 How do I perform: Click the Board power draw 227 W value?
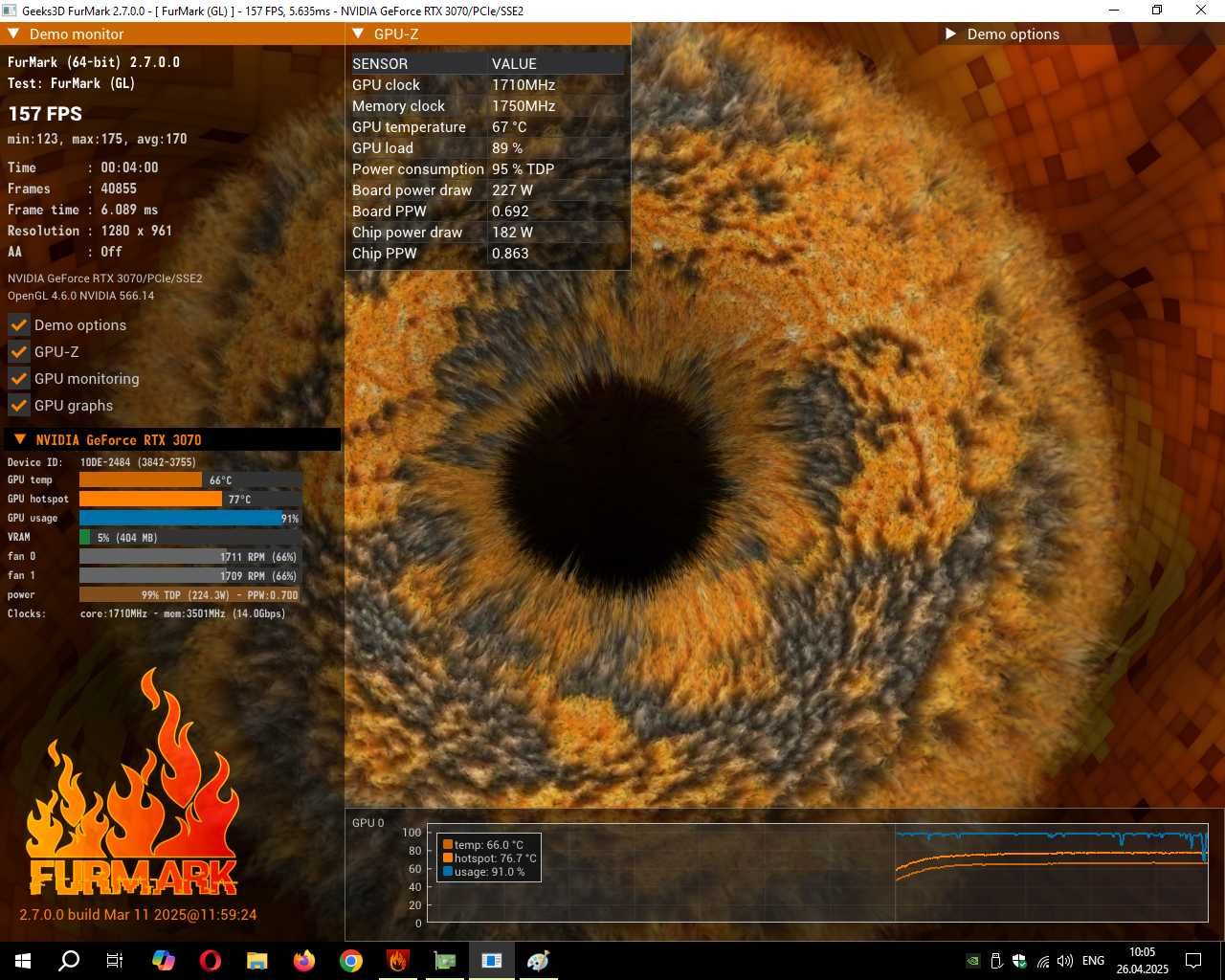[513, 190]
